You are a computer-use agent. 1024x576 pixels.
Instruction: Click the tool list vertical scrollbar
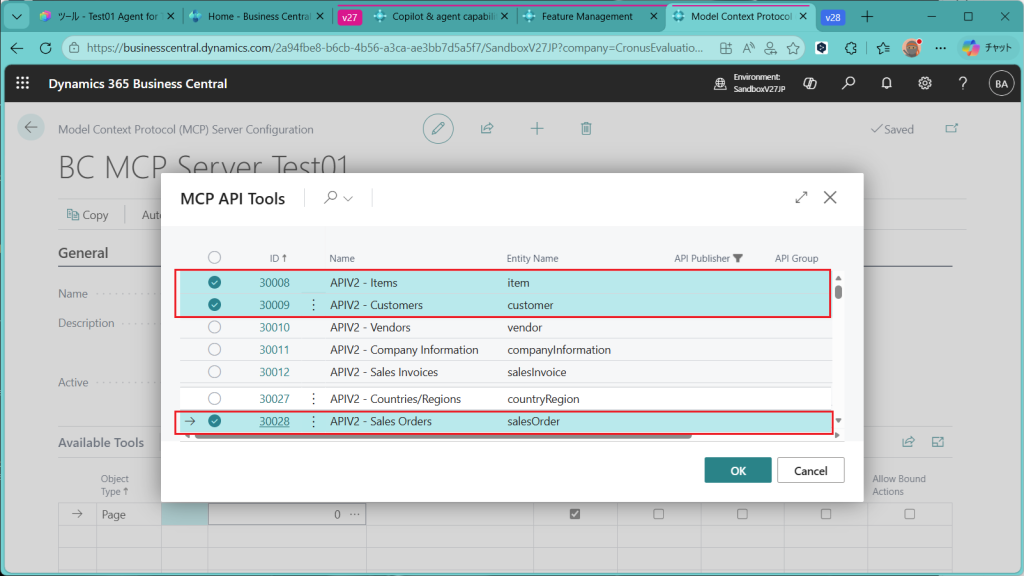pyautogui.click(x=838, y=292)
